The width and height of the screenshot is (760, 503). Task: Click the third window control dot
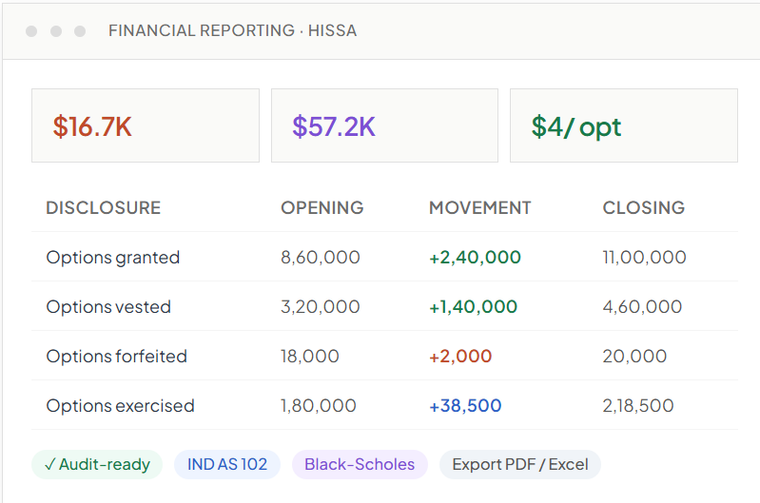click(80, 31)
